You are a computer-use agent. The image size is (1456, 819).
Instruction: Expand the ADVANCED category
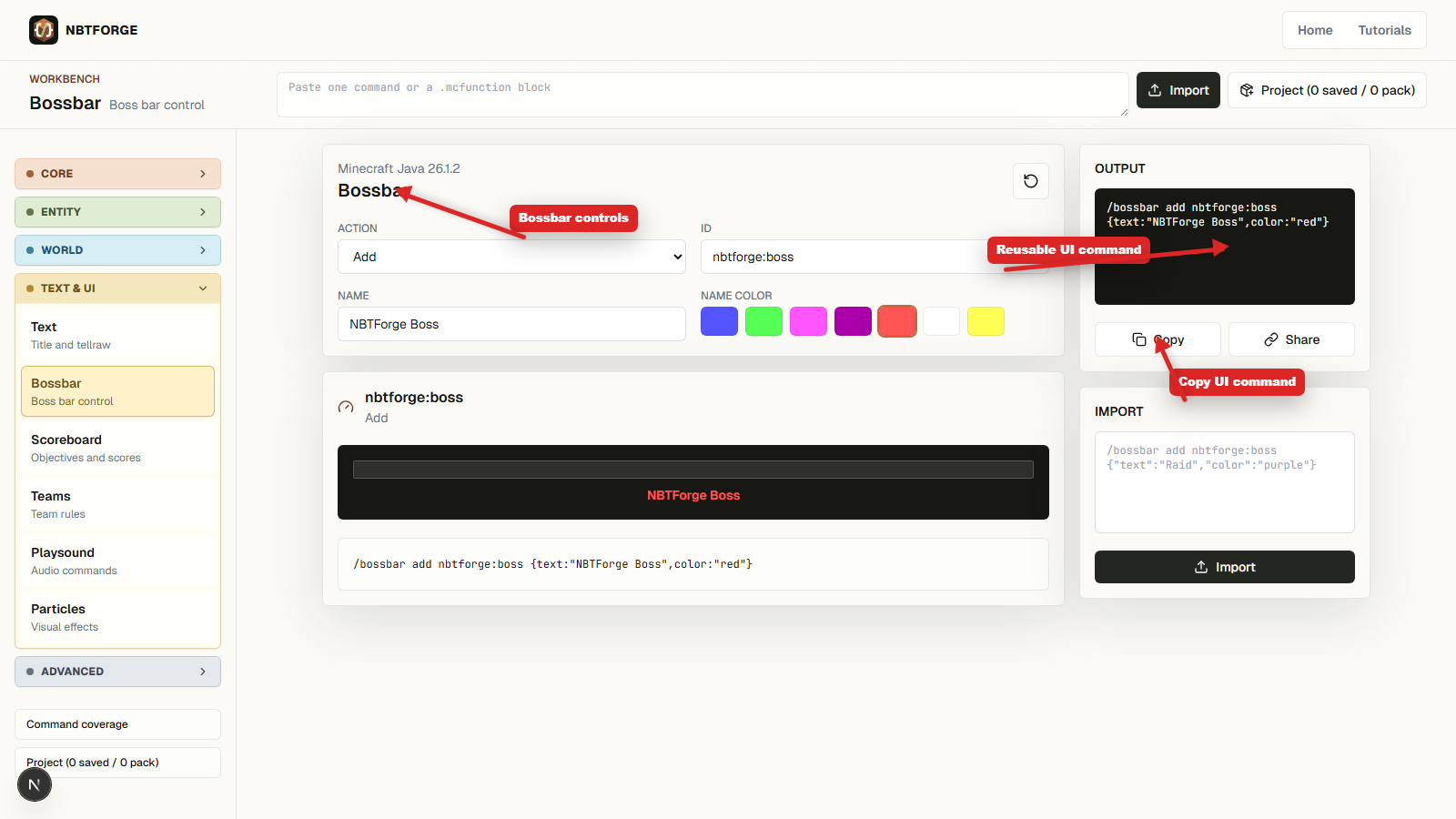pyautogui.click(x=117, y=672)
